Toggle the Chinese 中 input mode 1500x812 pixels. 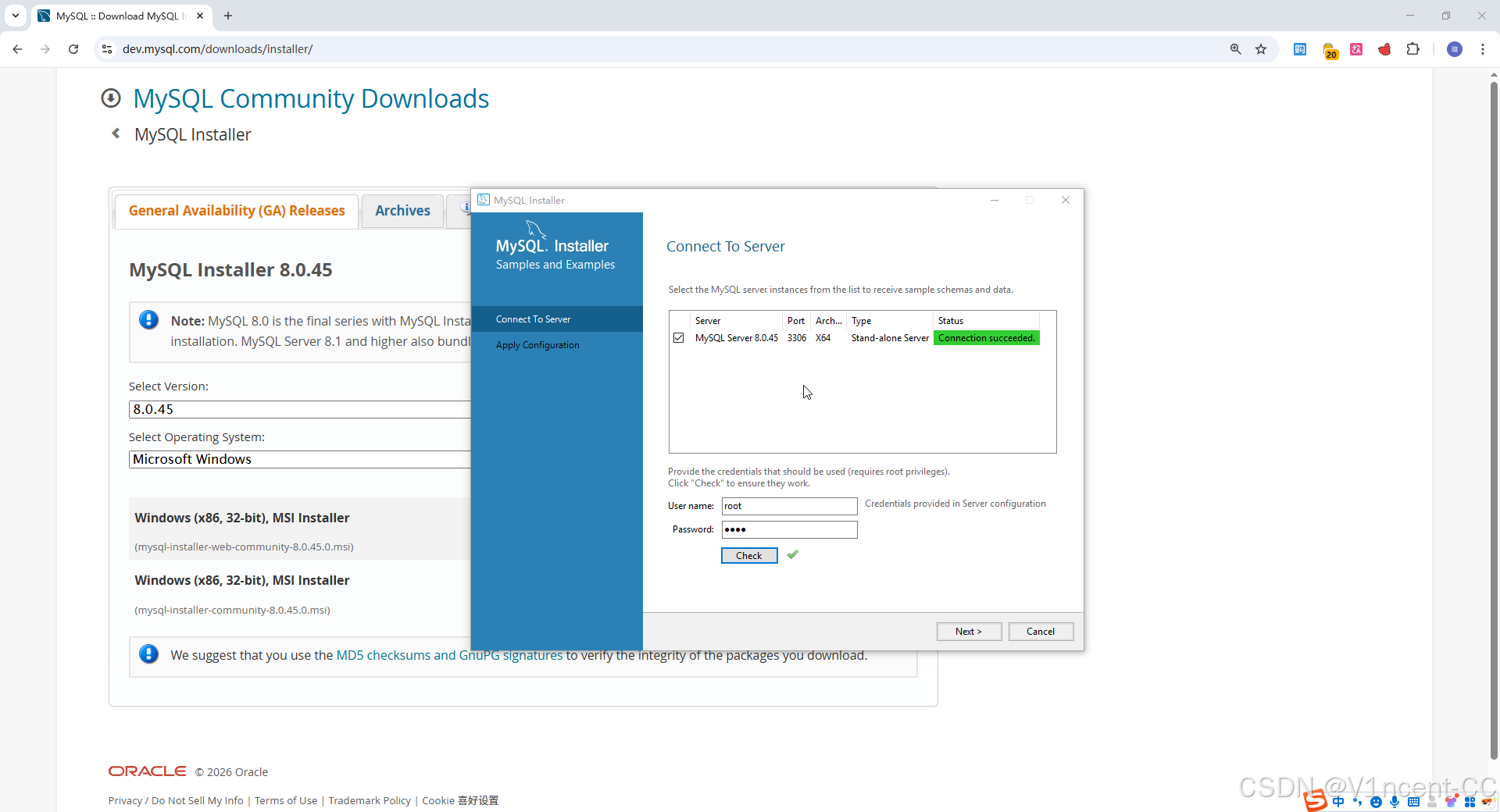(x=1338, y=802)
